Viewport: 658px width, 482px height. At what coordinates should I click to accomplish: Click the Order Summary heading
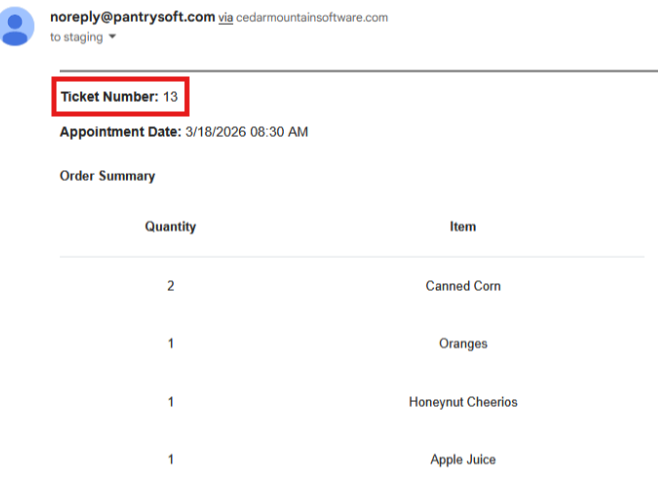coord(107,176)
